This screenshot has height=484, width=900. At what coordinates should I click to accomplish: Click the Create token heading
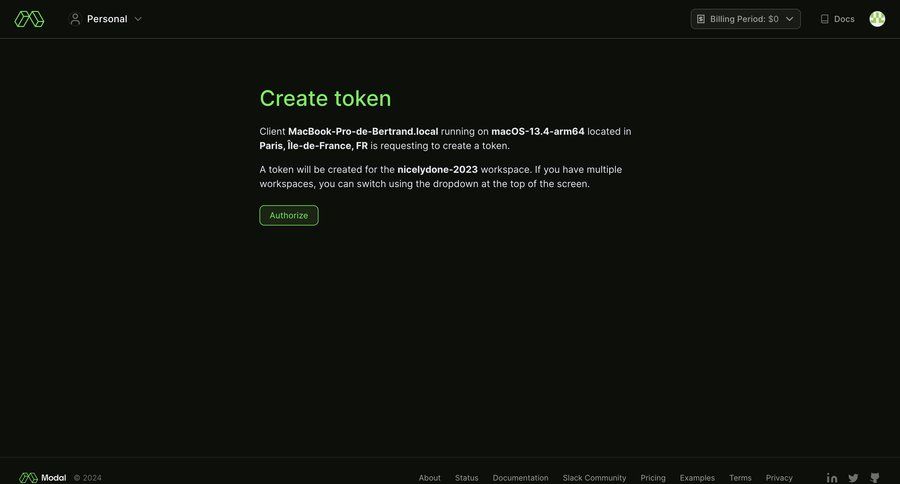325,98
